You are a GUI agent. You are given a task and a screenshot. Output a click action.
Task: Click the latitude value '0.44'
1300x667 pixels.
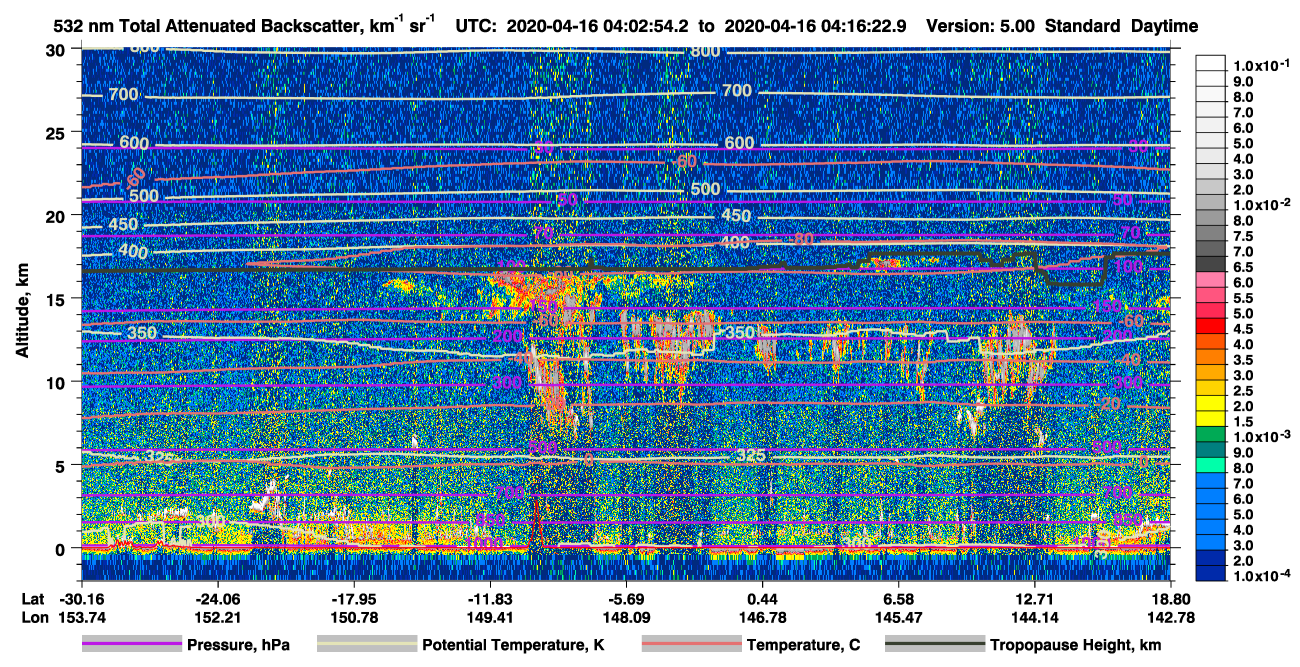762,598
